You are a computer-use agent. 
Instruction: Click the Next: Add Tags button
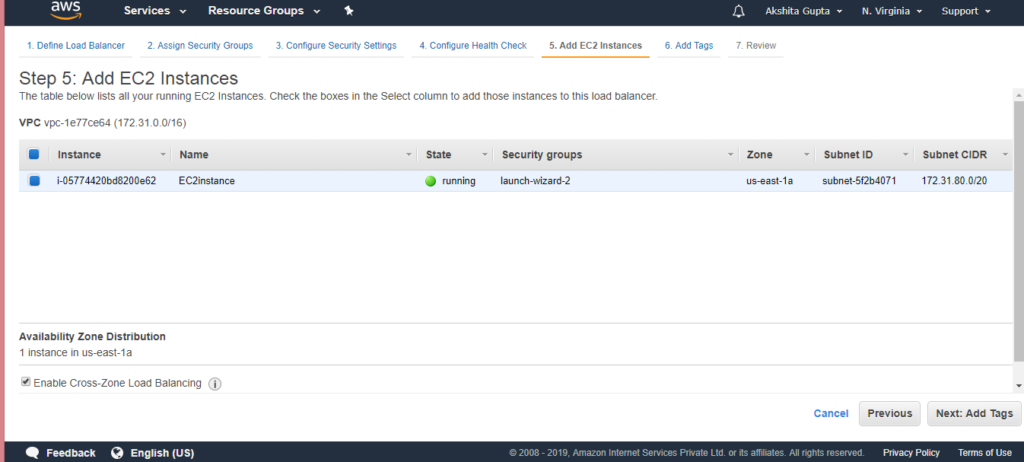pos(974,414)
